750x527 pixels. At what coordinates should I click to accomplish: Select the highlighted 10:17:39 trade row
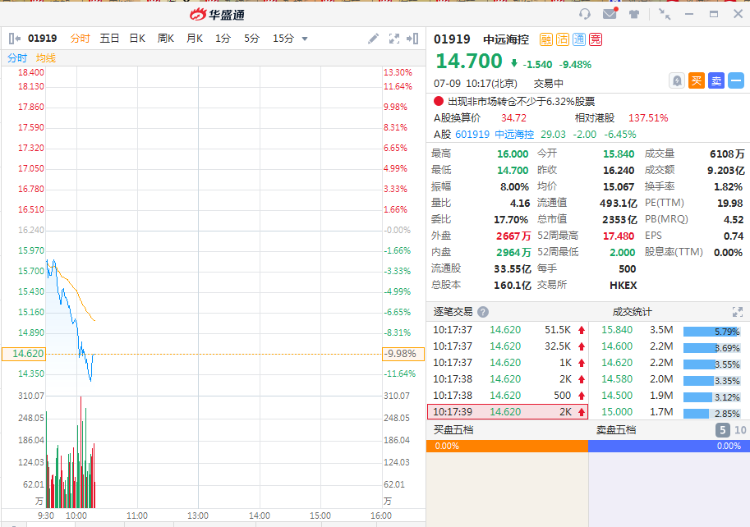[507, 412]
